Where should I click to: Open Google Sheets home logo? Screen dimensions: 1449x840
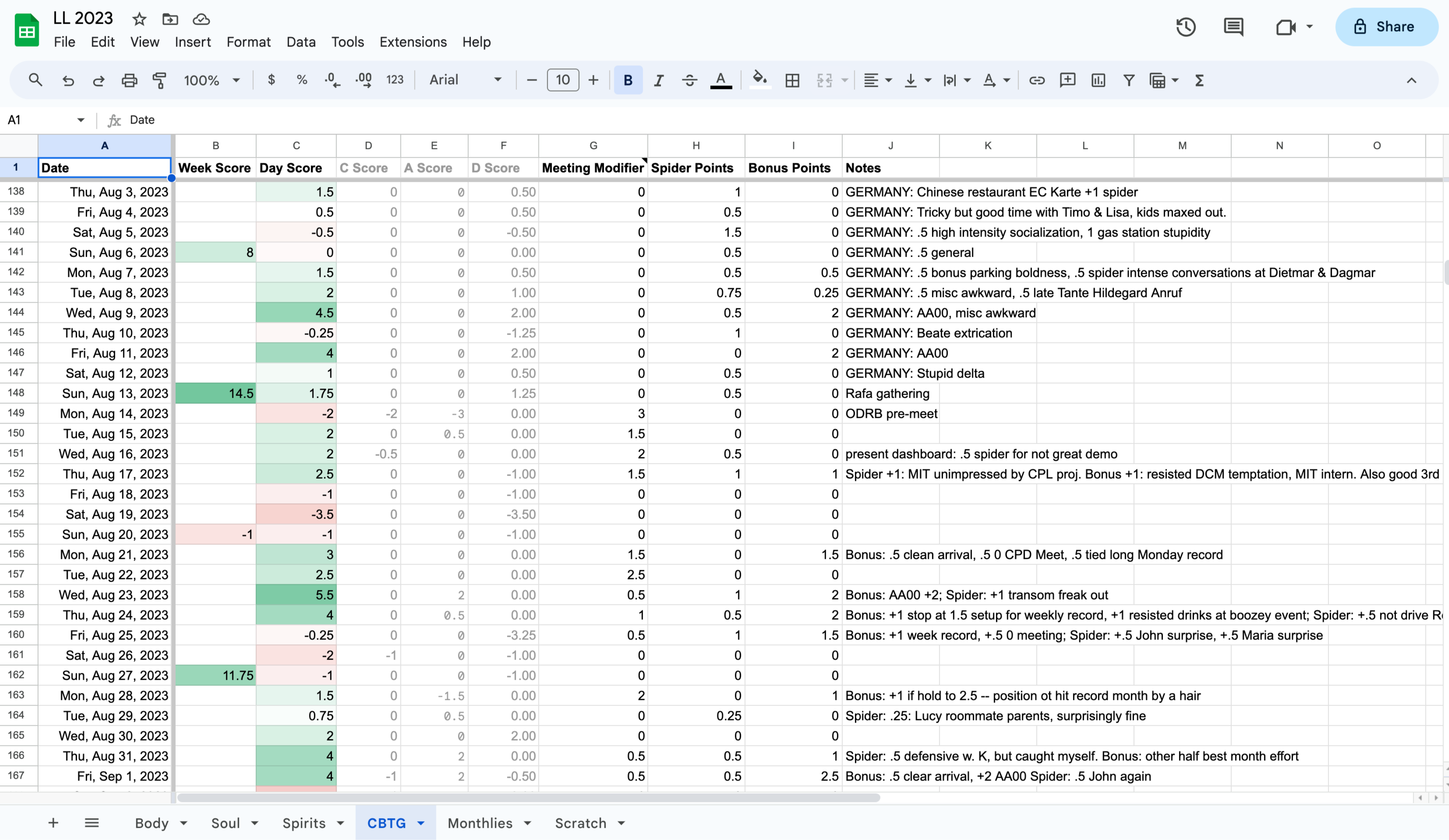click(26, 30)
